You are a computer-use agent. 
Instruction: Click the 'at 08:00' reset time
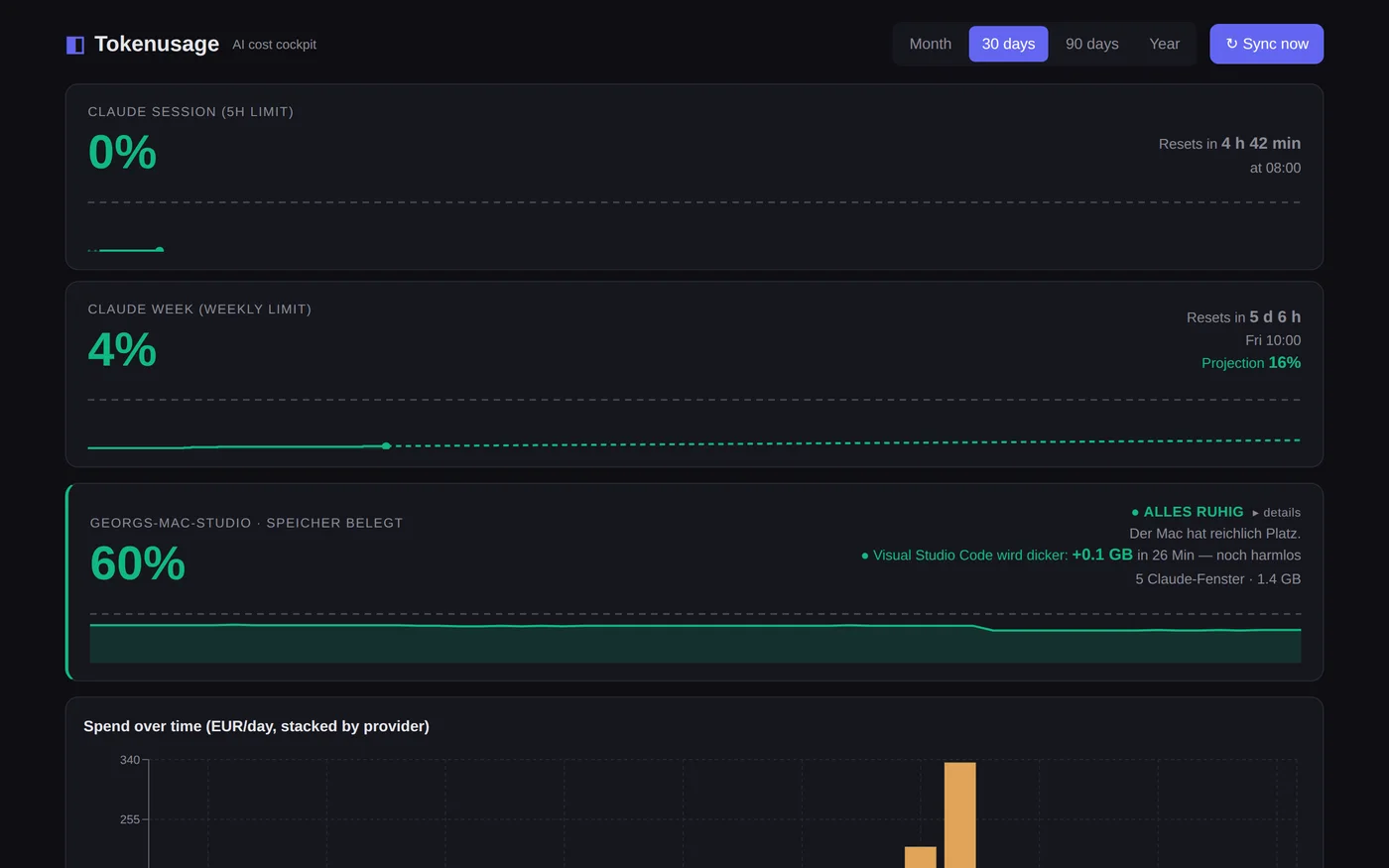1275,168
